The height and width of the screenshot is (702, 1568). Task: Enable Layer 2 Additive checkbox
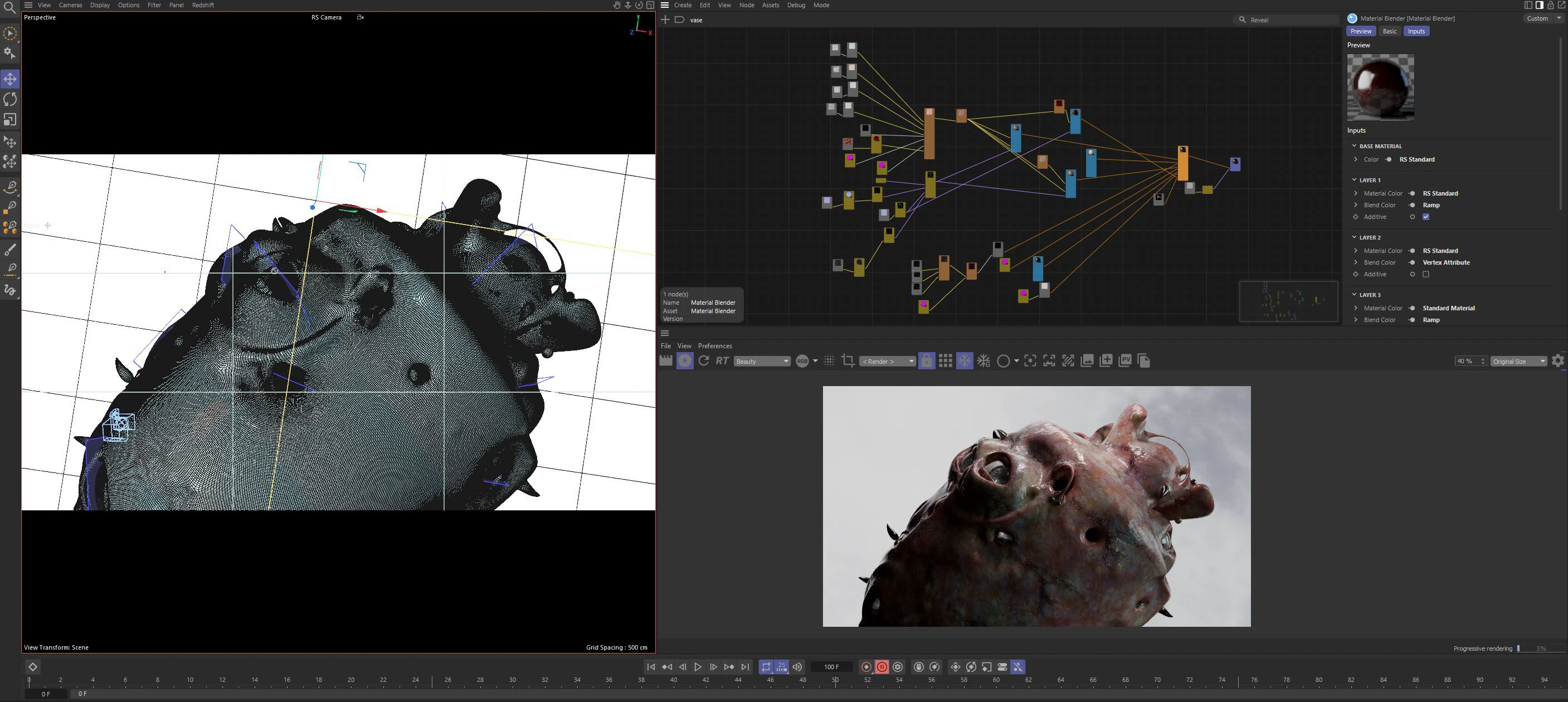tap(1425, 274)
